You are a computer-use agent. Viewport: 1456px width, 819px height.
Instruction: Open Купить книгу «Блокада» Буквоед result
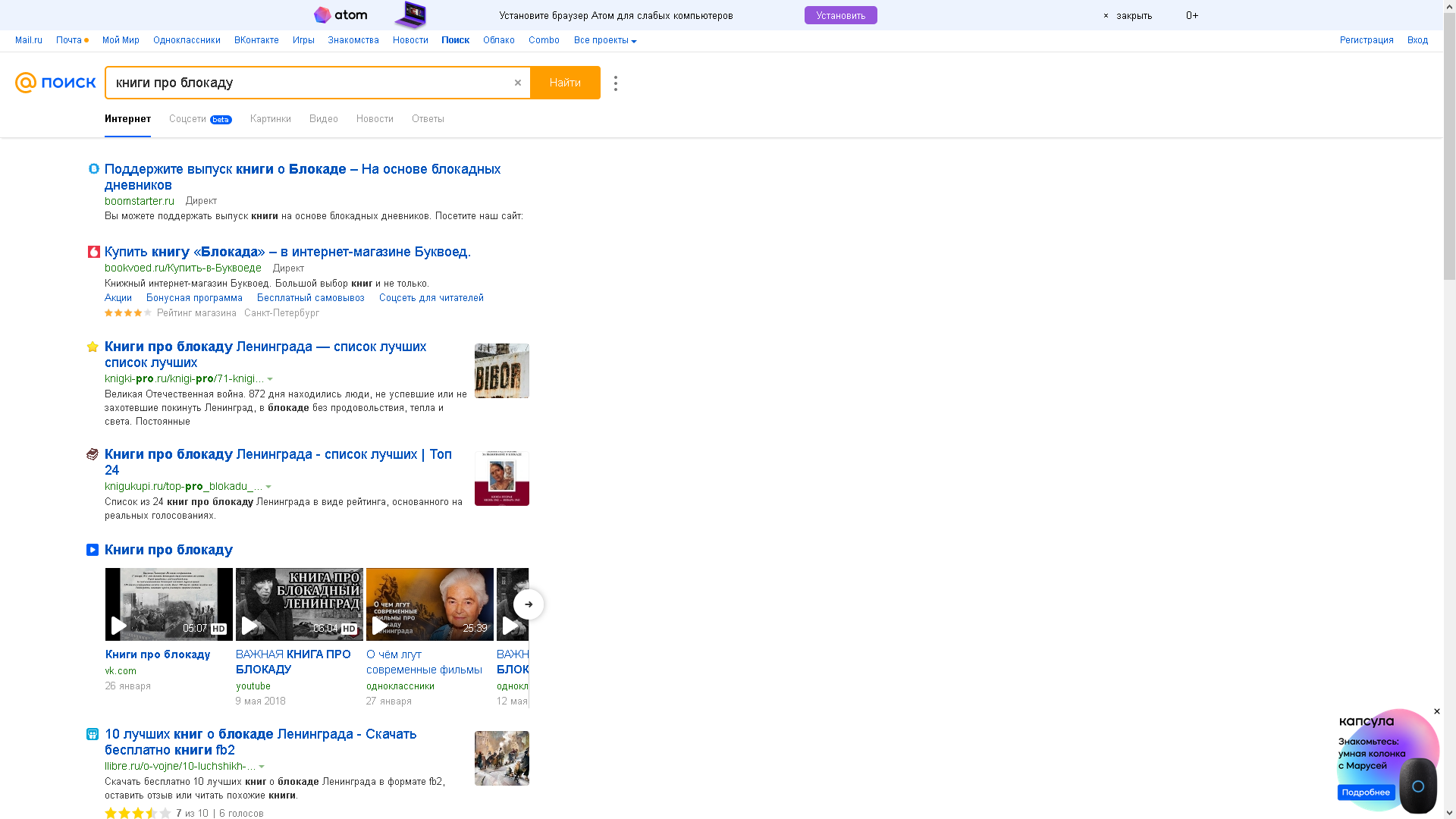(287, 252)
